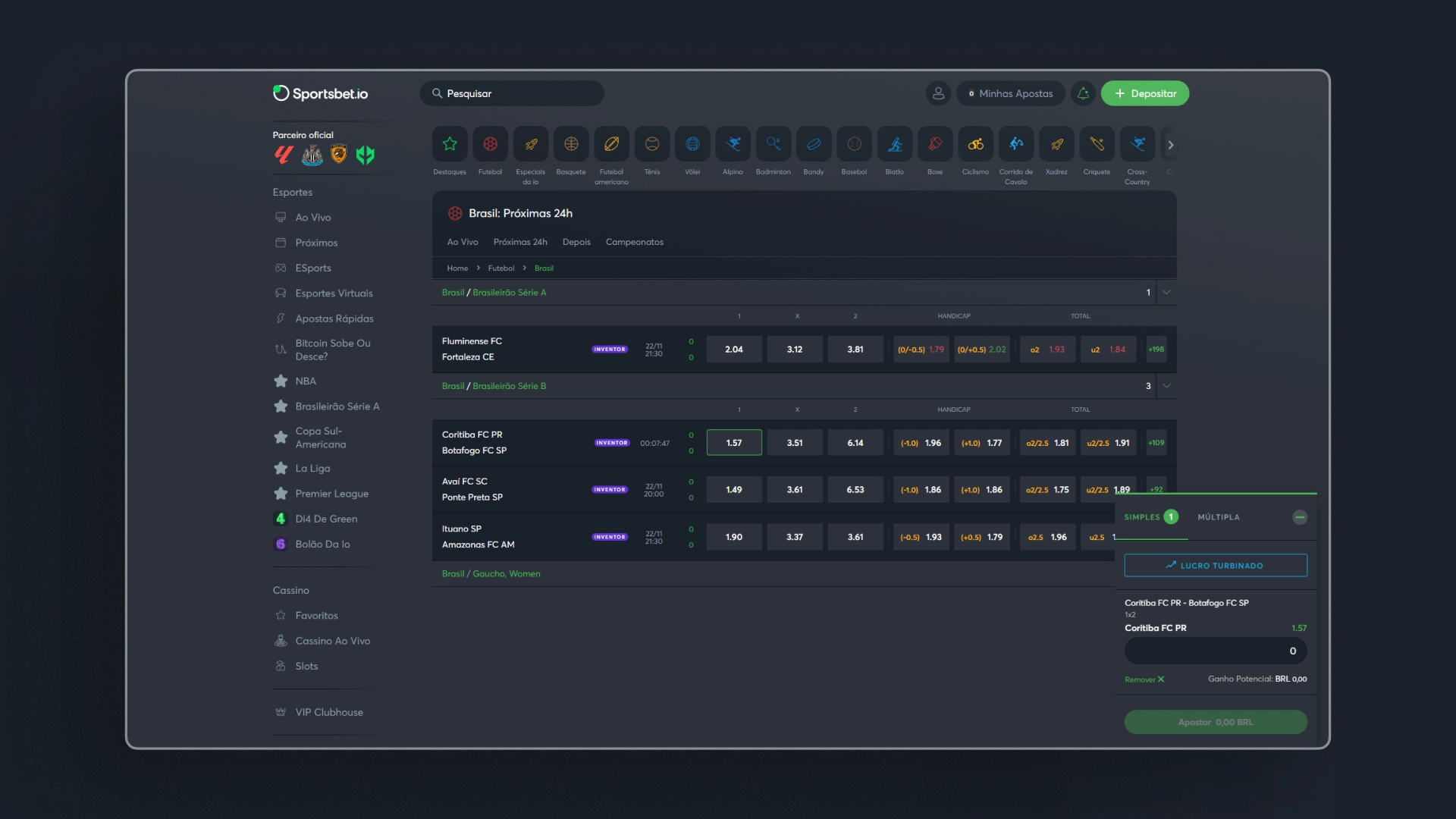Toggle Amazonas handicap (+0.5) 1.79
Image resolution: width=1456 pixels, height=819 pixels.
[x=982, y=537]
